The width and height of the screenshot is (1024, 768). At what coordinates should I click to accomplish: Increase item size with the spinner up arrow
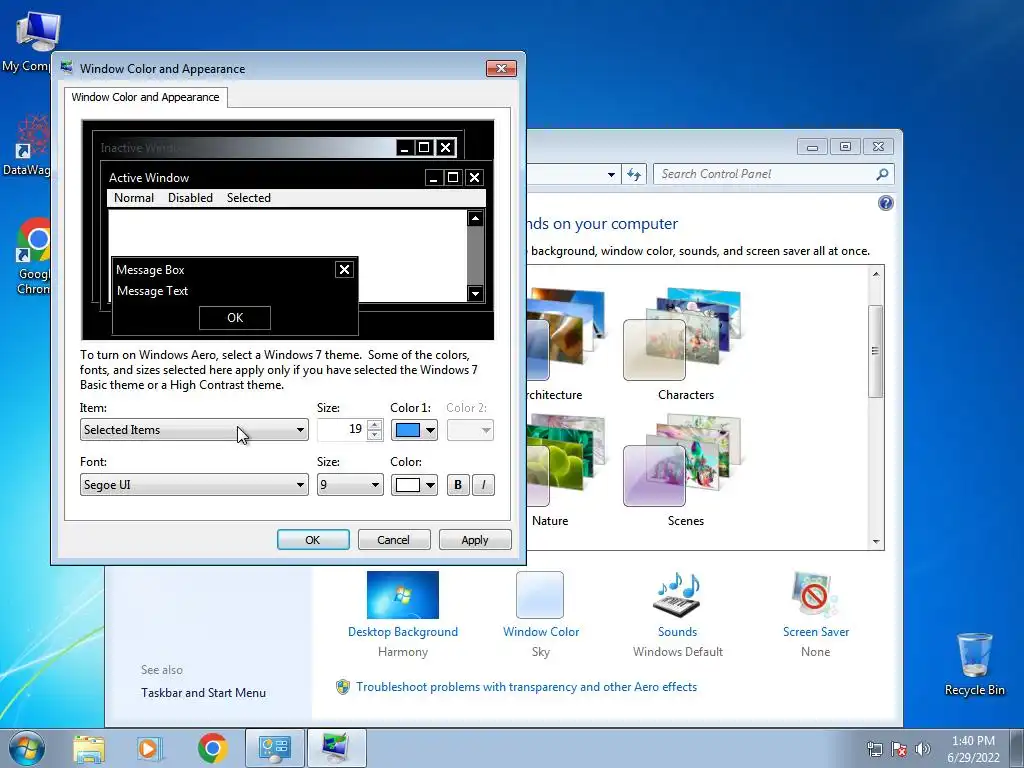pyautogui.click(x=374, y=425)
